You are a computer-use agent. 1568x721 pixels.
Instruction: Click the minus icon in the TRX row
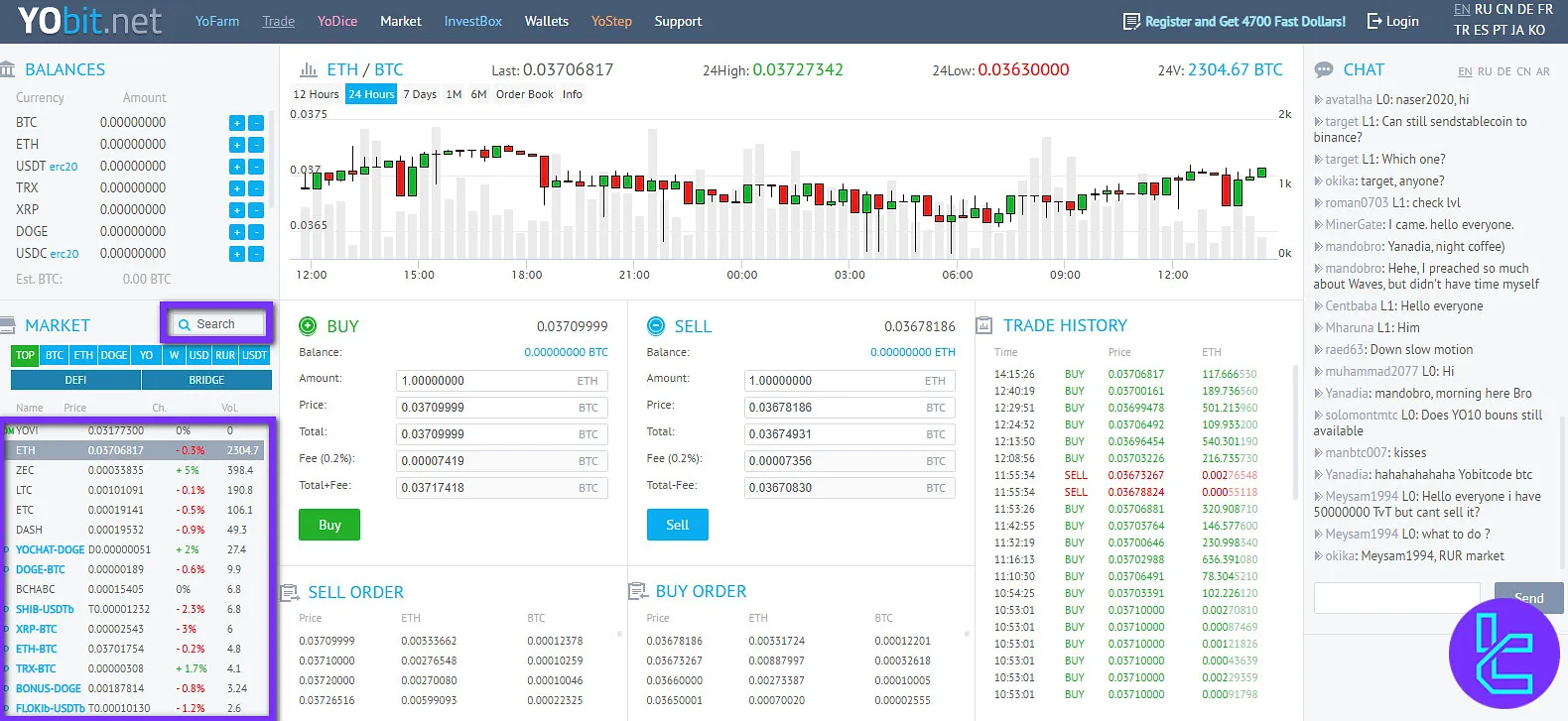tap(256, 188)
